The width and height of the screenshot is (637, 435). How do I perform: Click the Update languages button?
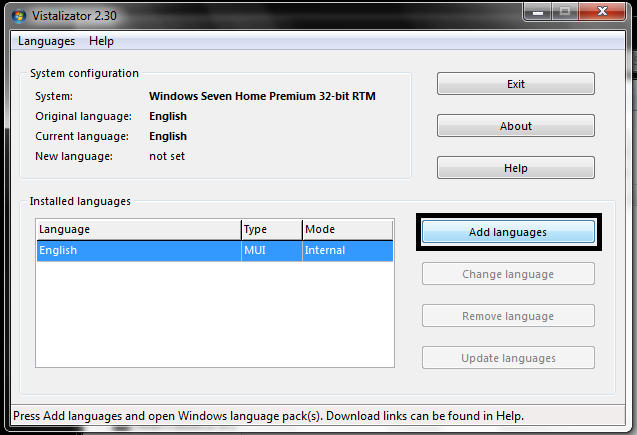point(508,358)
